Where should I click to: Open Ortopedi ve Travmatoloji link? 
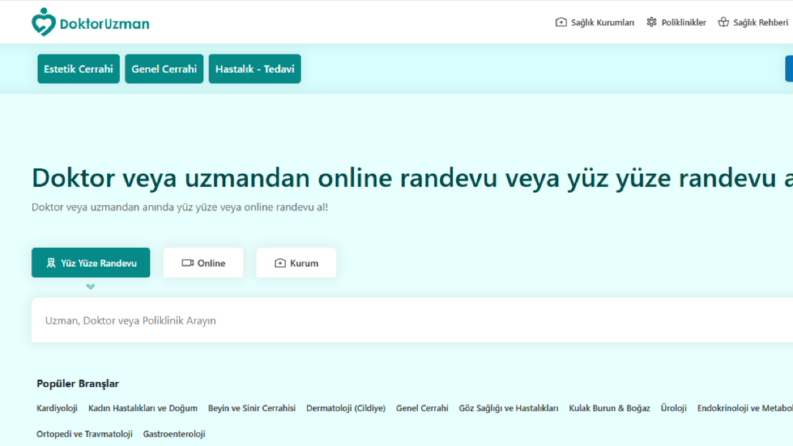[84, 434]
